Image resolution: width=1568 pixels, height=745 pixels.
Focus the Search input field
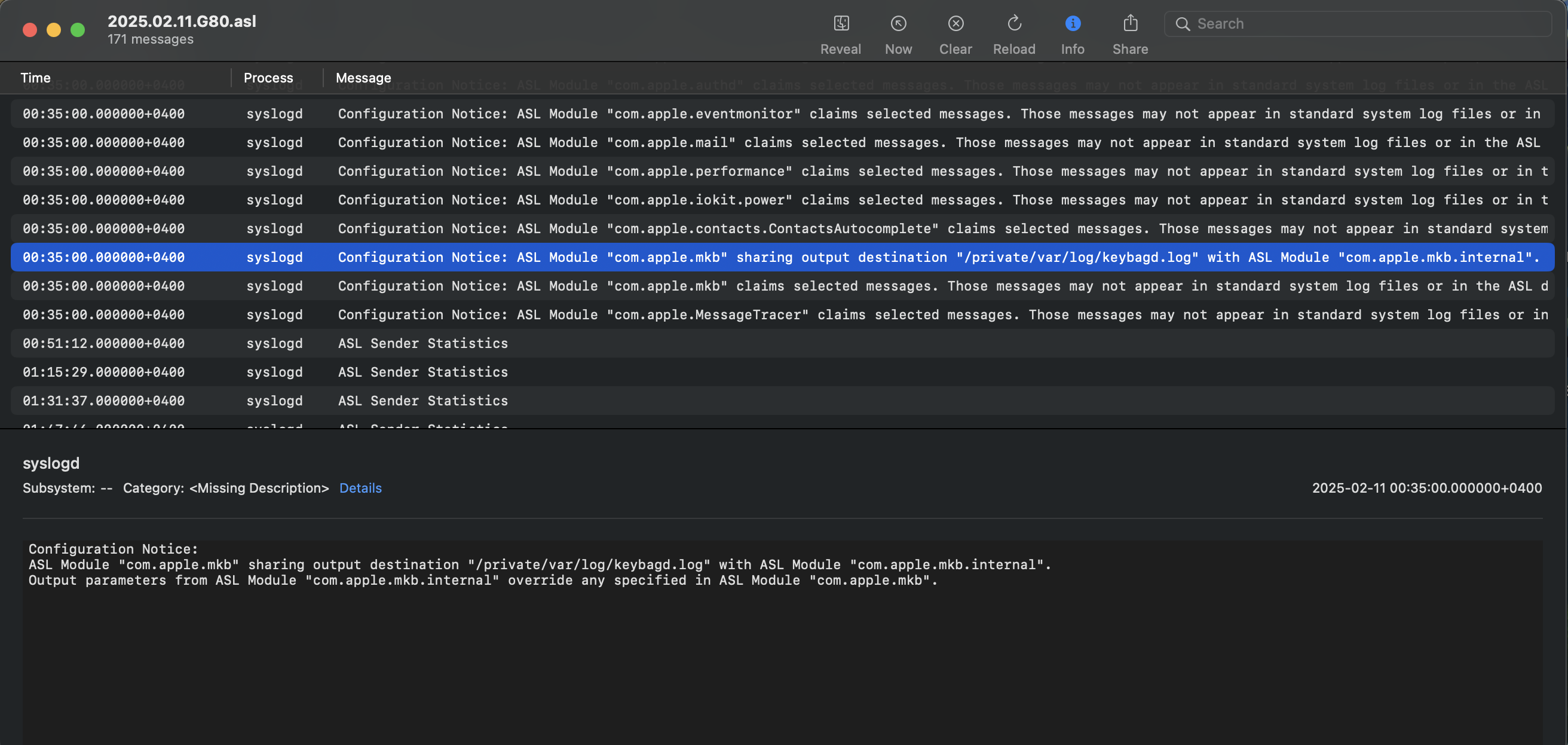1358,24
